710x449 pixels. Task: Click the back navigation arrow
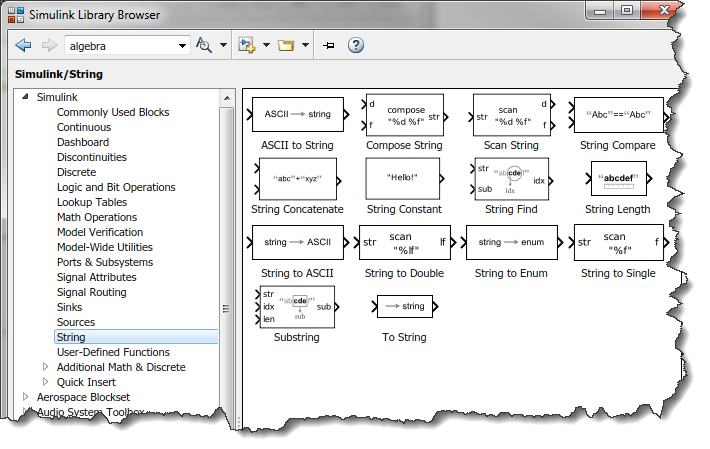(24, 45)
